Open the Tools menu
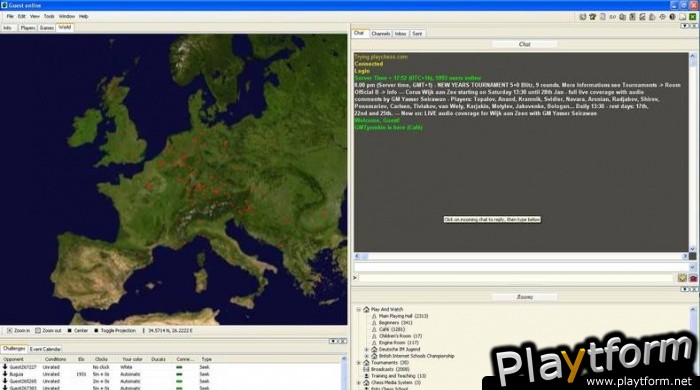 [49, 17]
